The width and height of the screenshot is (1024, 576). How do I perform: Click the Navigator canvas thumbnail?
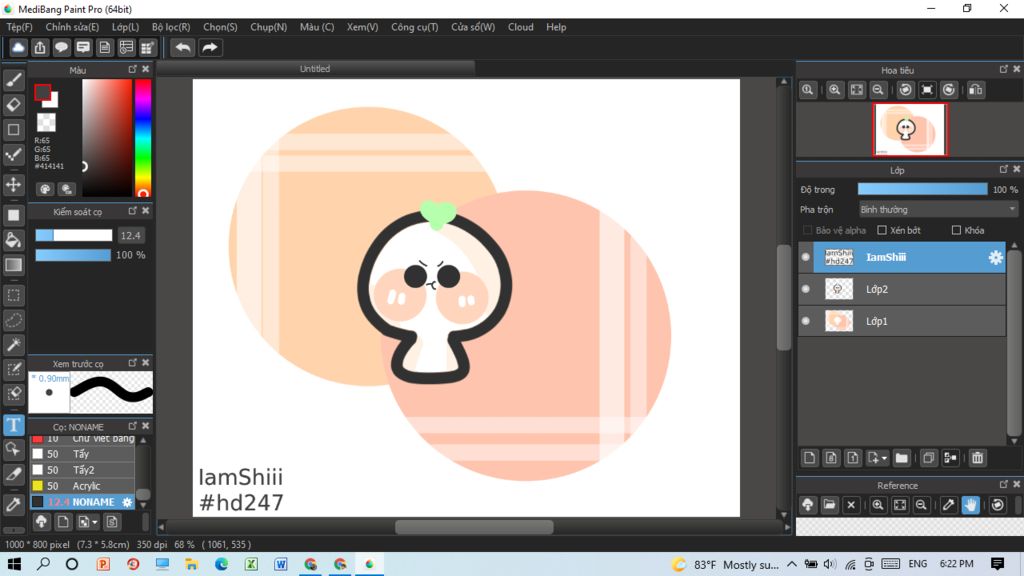(909, 129)
